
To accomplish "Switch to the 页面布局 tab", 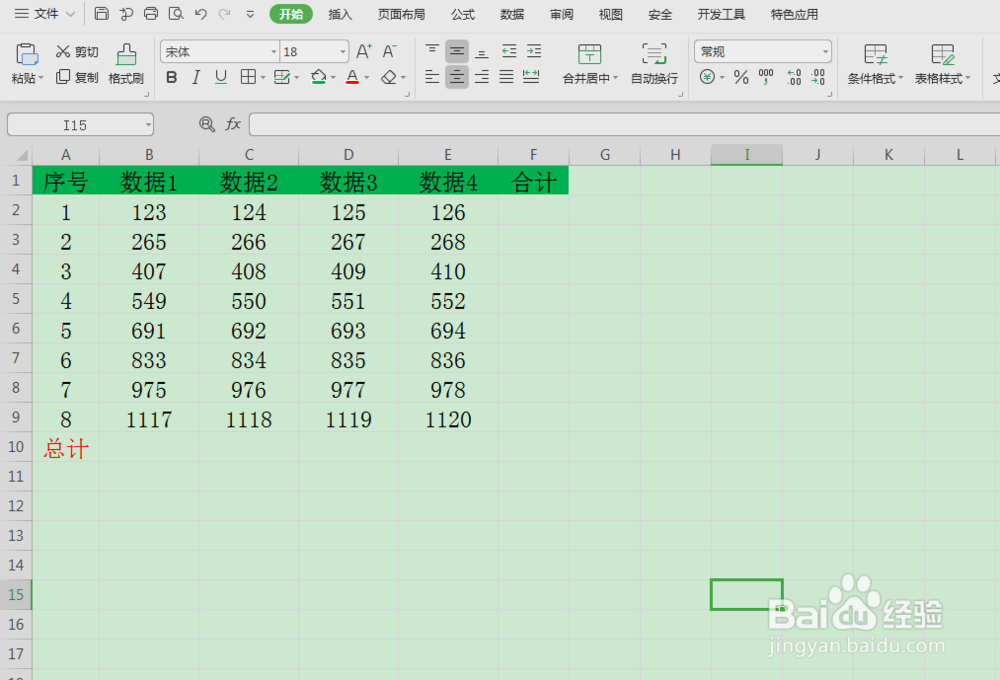I will (401, 14).
